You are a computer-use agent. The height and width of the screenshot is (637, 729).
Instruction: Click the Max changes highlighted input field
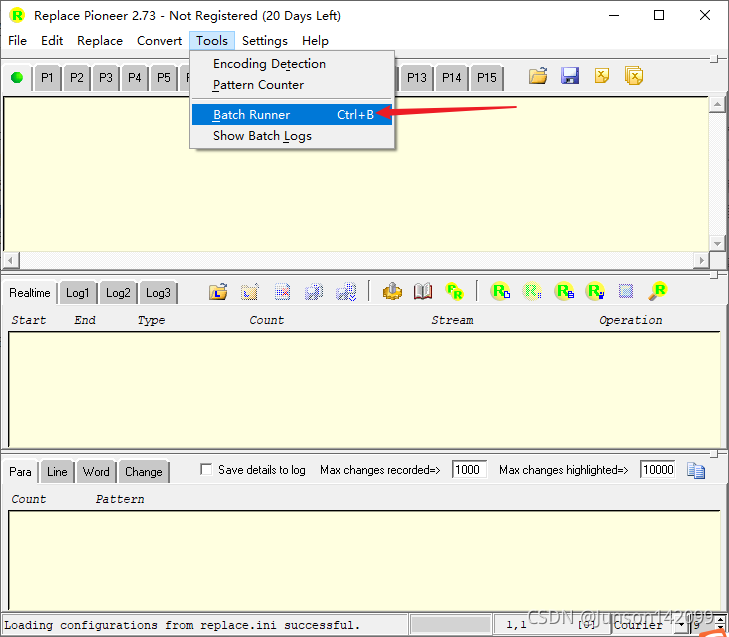point(658,470)
